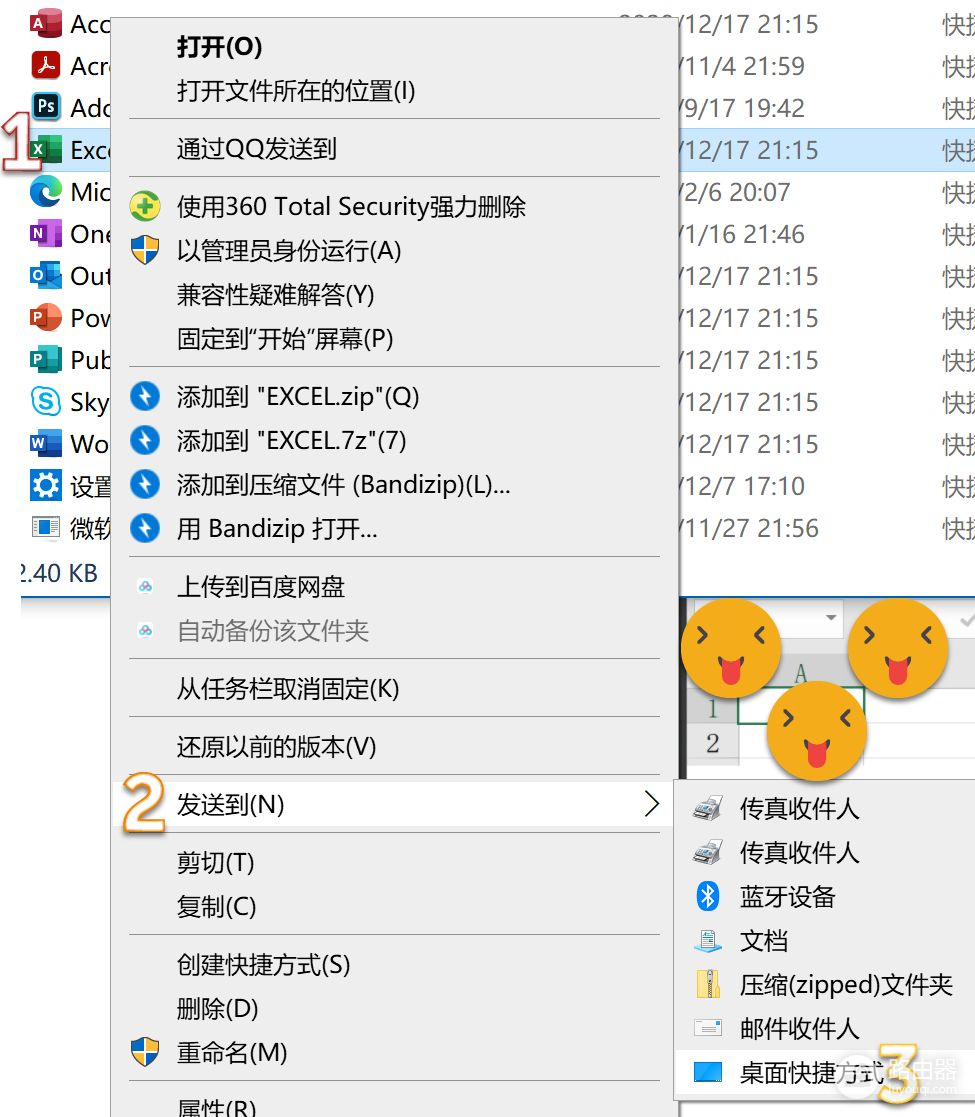
Task: Click the 360 Total Security green icon
Action: [x=145, y=207]
